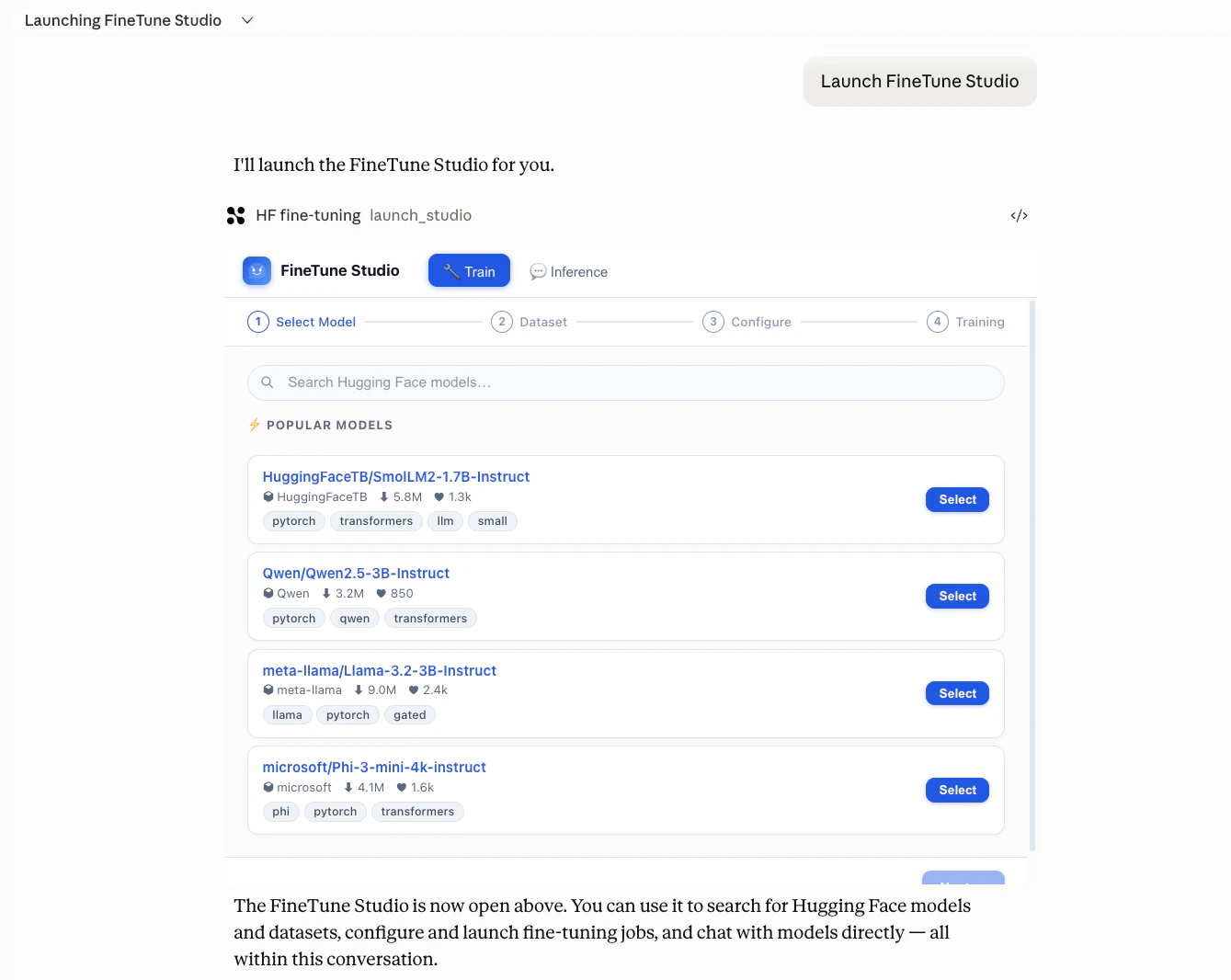This screenshot has width=1231, height=980.
Task: Click the Launch FineTune Studio message bubble
Action: [x=919, y=82]
